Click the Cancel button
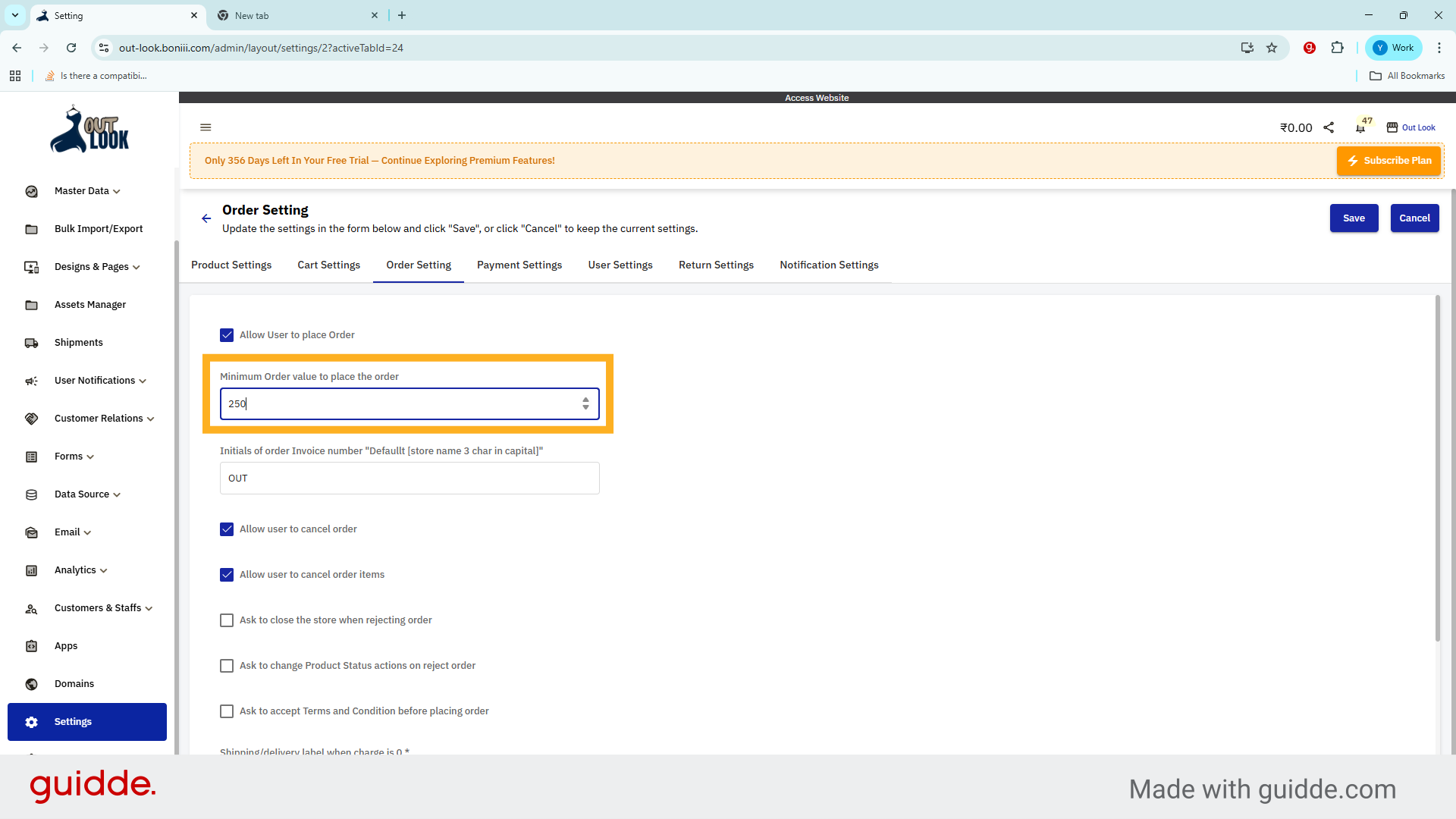This screenshot has width=1456, height=819. pyautogui.click(x=1414, y=218)
